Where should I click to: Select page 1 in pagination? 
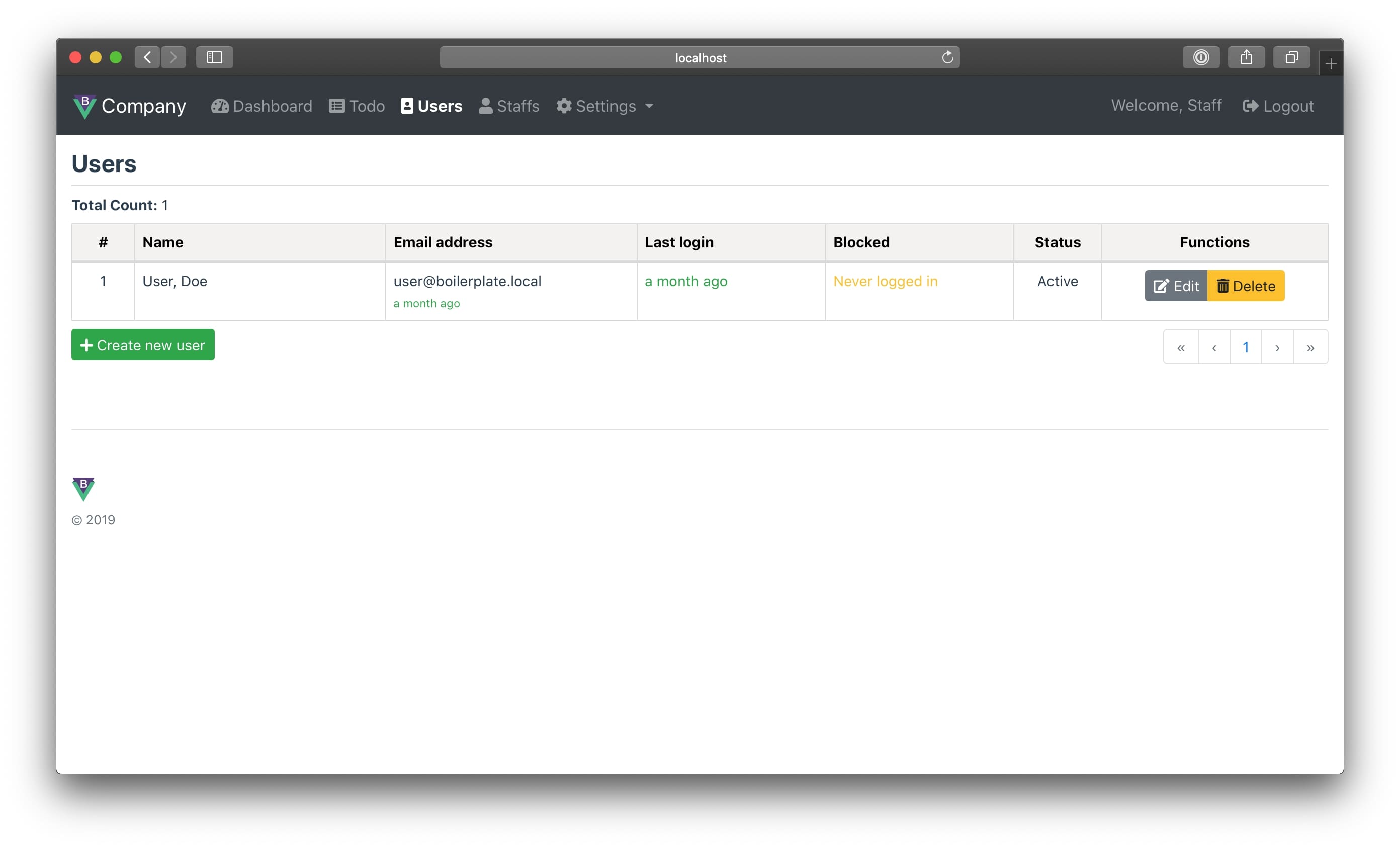(1246, 347)
